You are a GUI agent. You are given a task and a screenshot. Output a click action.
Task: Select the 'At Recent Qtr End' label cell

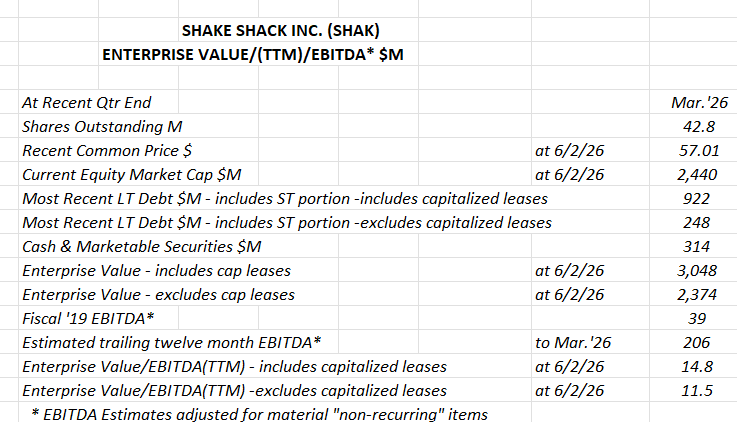(x=86, y=102)
